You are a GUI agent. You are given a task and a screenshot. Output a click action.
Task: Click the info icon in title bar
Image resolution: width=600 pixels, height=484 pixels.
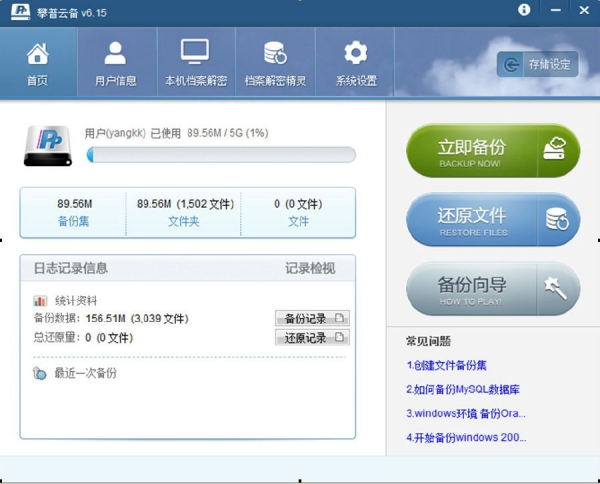tap(524, 10)
